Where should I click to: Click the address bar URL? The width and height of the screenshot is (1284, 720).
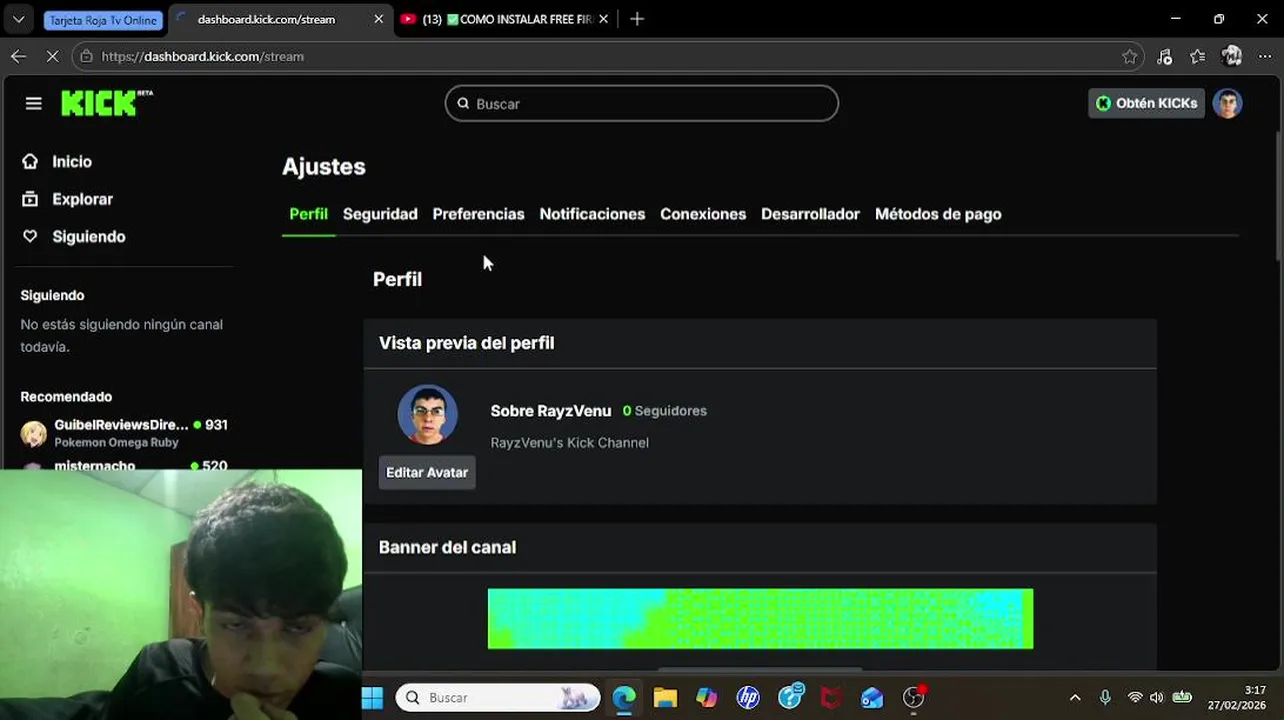coord(203,57)
